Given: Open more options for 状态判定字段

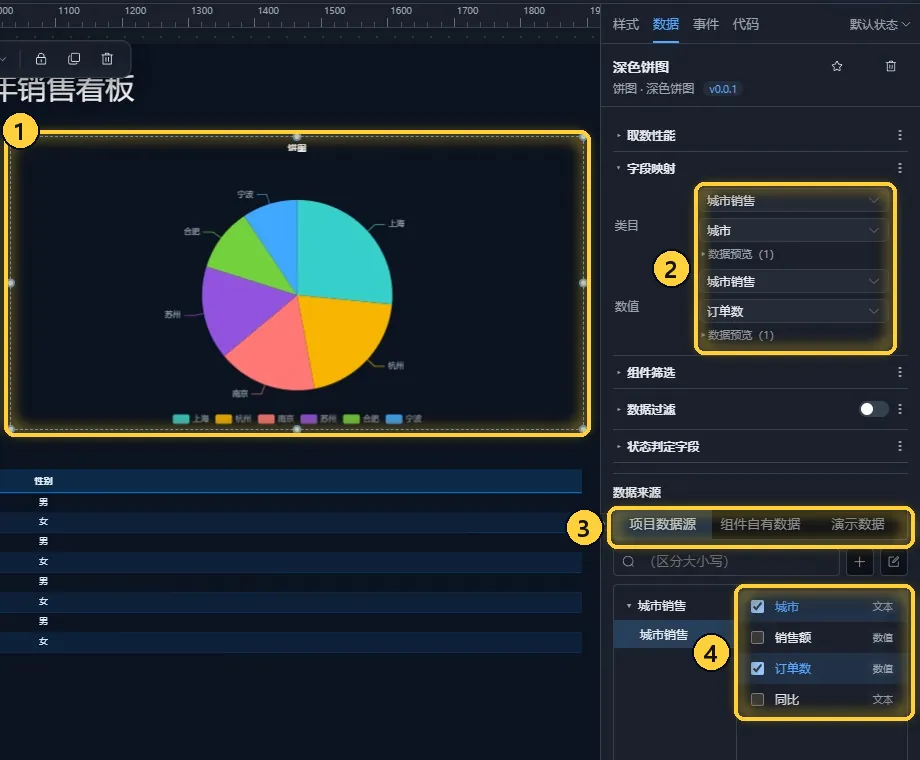Looking at the screenshot, I should tap(899, 446).
